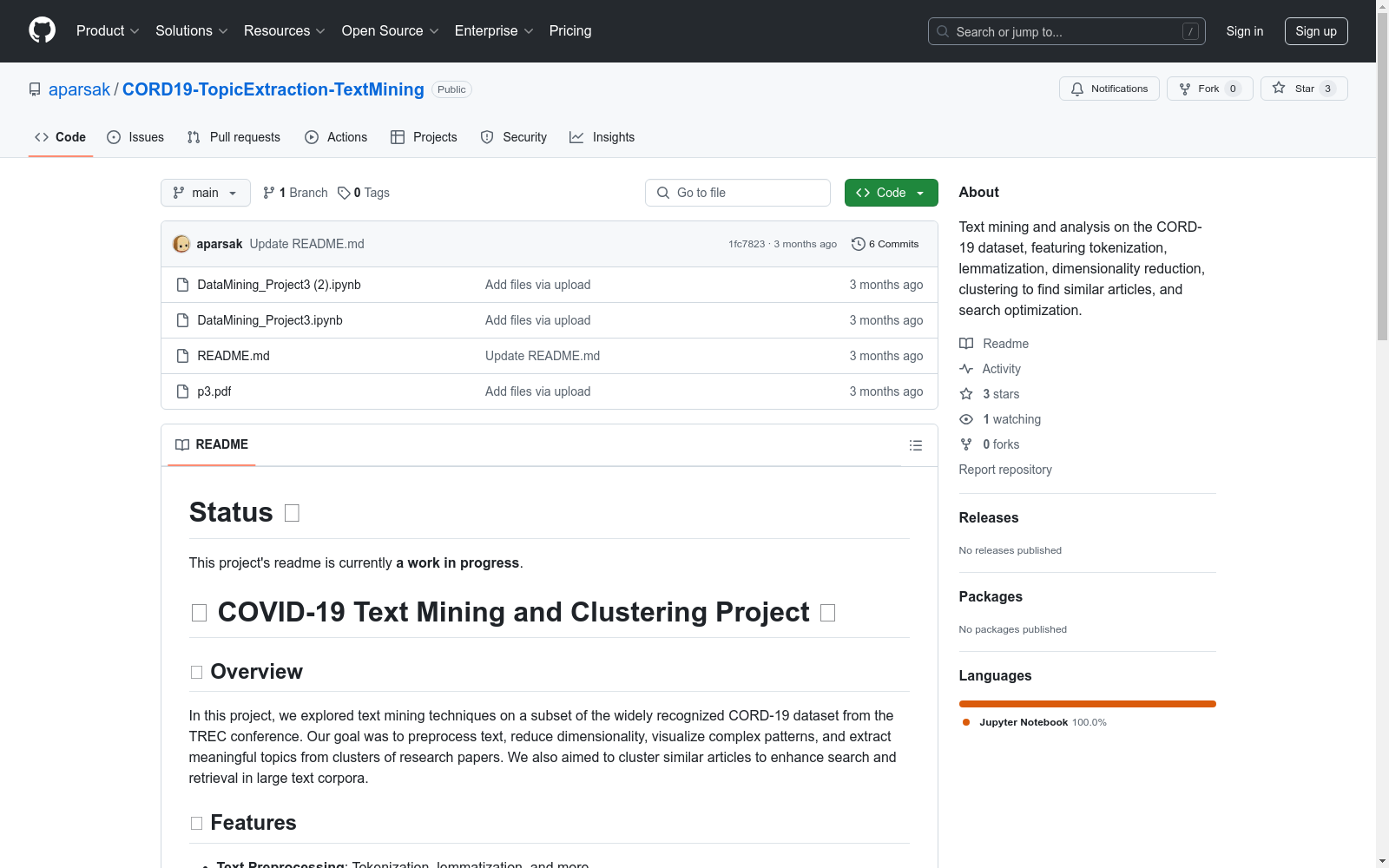View the 0 Tags link
The height and width of the screenshot is (868, 1389).
pos(364,193)
